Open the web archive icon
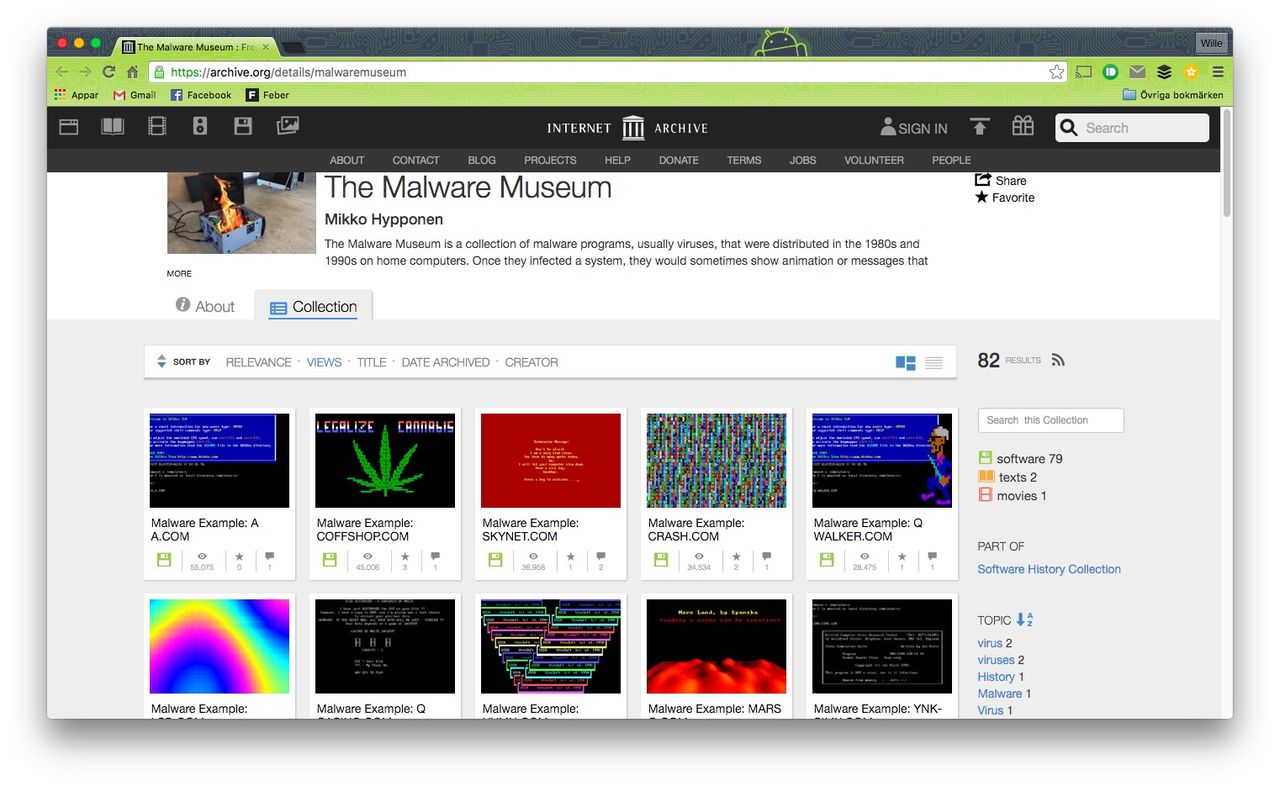Image resolution: width=1280 pixels, height=786 pixels. pyautogui.click(x=69, y=126)
